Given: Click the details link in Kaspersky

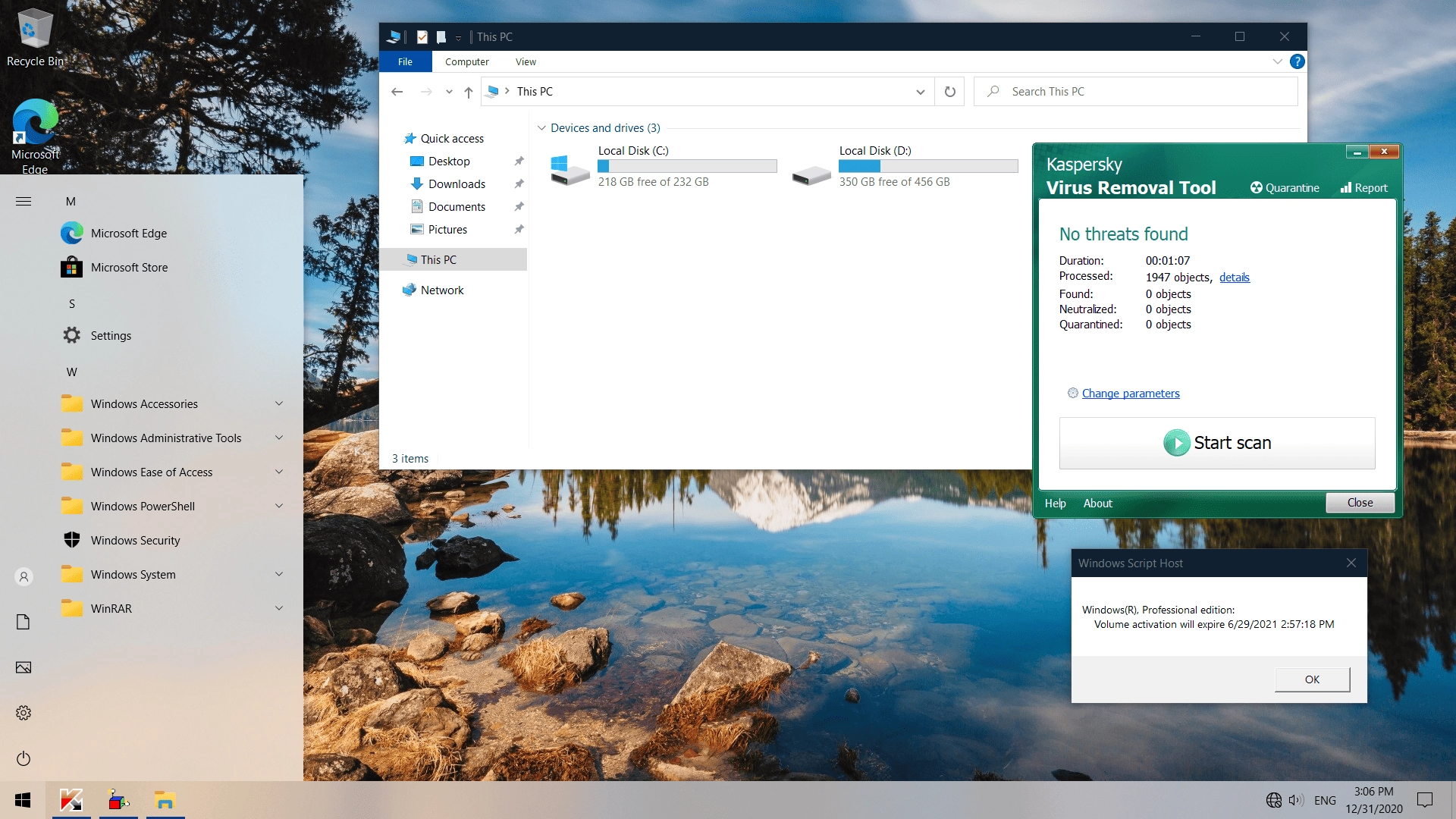Looking at the screenshot, I should [x=1234, y=278].
